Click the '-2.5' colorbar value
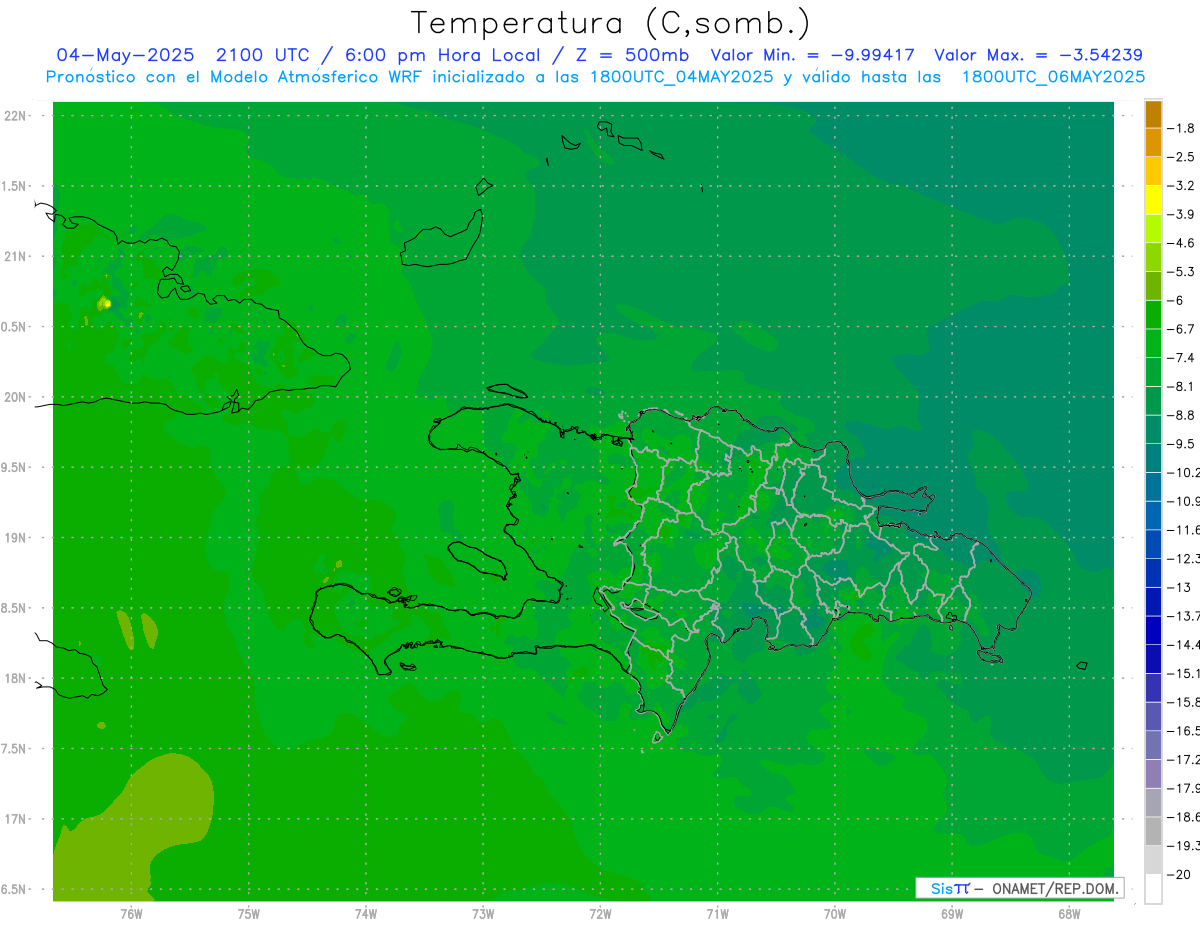Viewport: 1200px width, 927px height. point(1182,157)
